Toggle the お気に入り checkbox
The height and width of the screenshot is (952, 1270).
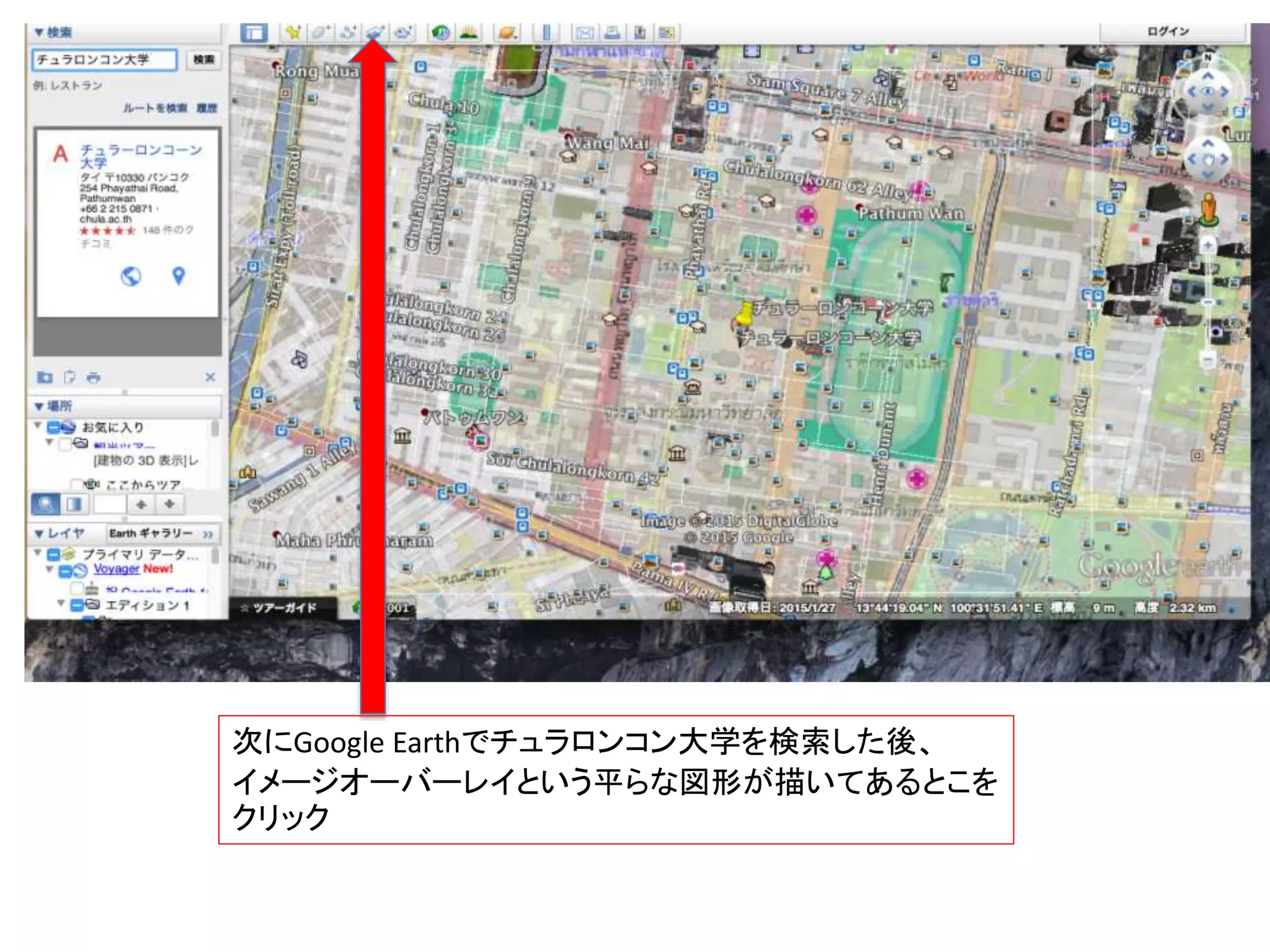(x=54, y=427)
